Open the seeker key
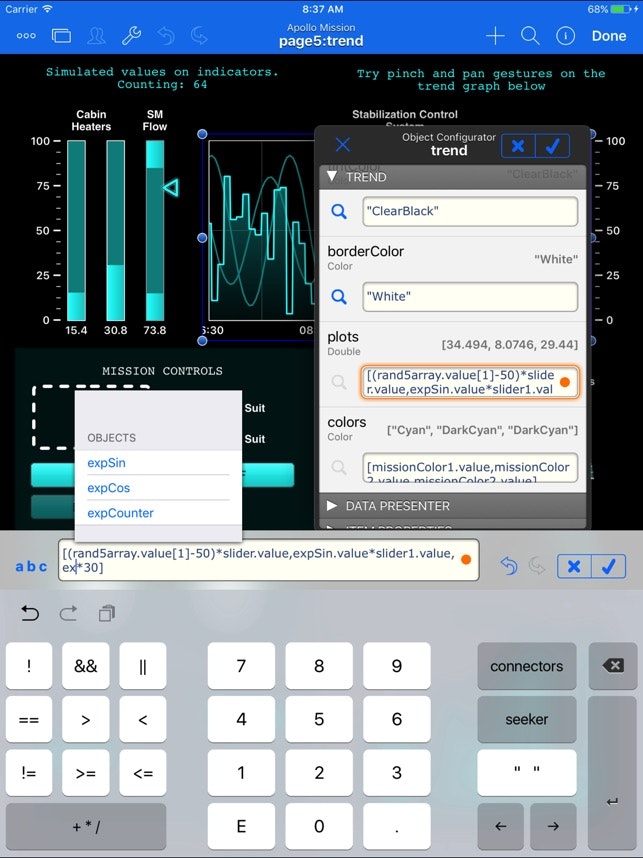Viewport: 643px width, 858px height. coord(526,720)
